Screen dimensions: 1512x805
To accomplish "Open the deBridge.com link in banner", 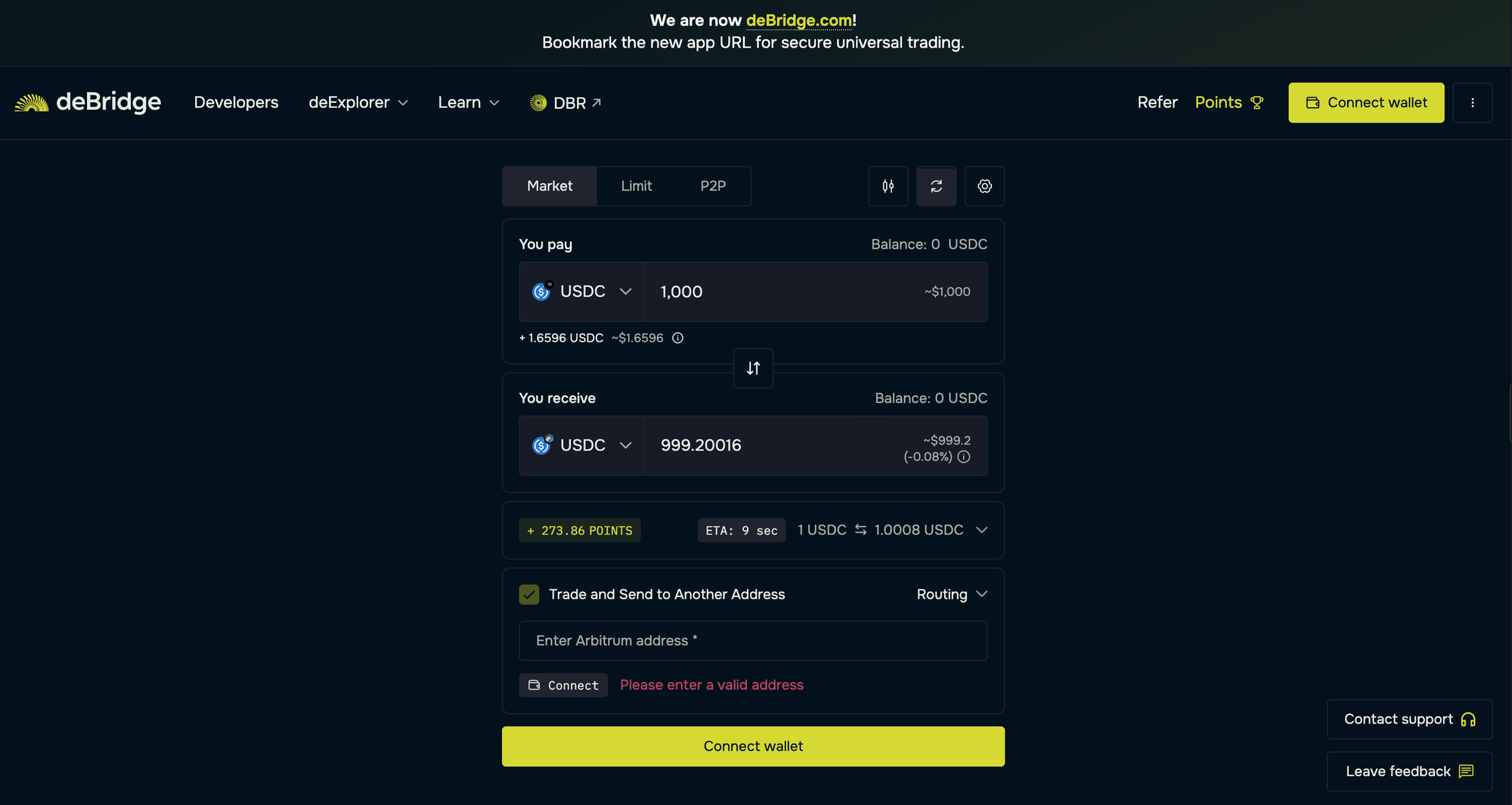I will 798,20.
